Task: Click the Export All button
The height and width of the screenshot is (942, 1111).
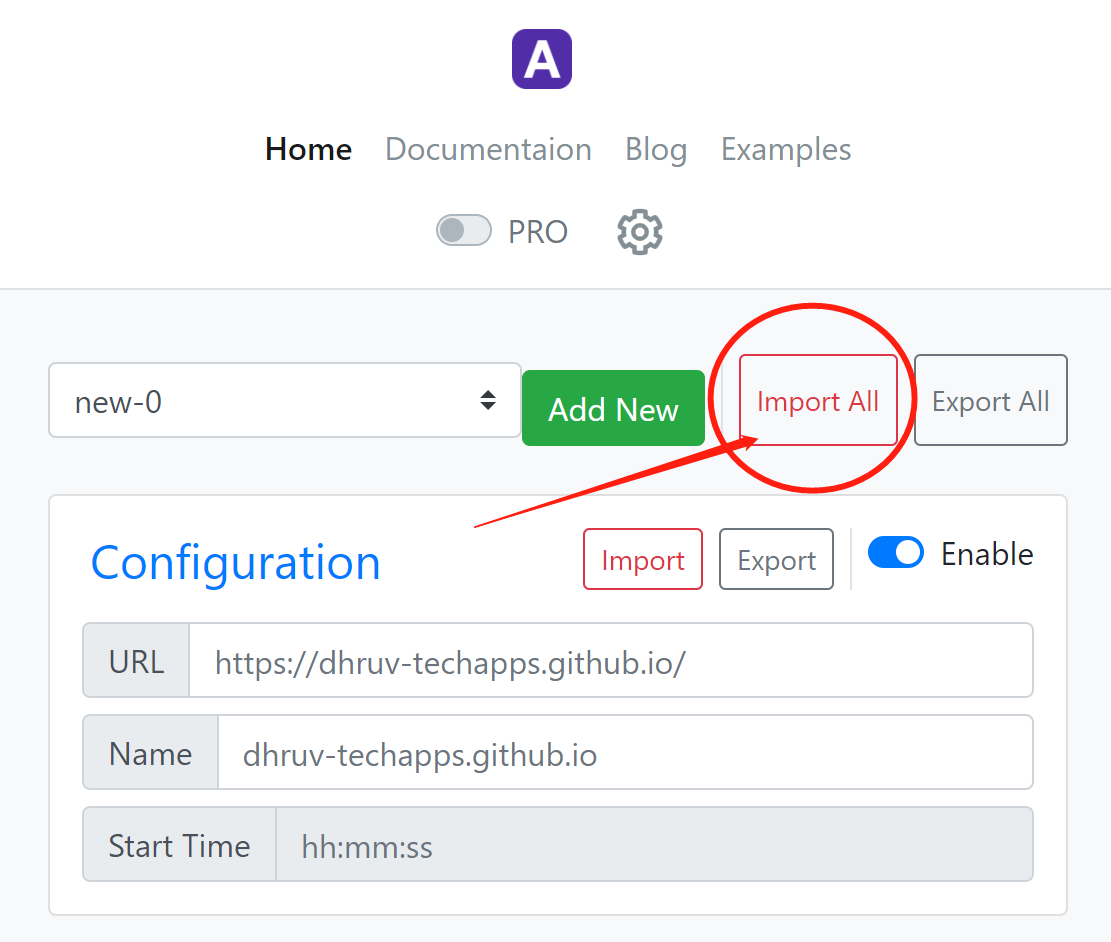Action: pyautogui.click(x=991, y=400)
